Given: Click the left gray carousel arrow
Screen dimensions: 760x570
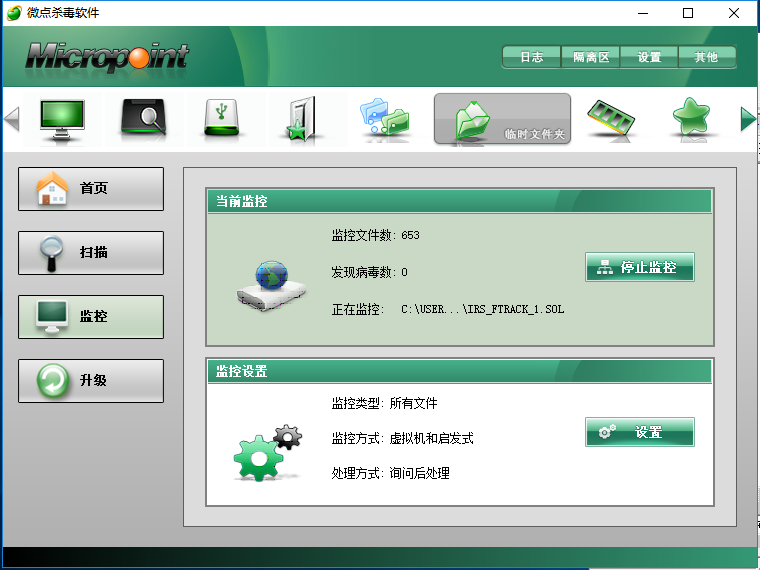Looking at the screenshot, I should 12,119.
